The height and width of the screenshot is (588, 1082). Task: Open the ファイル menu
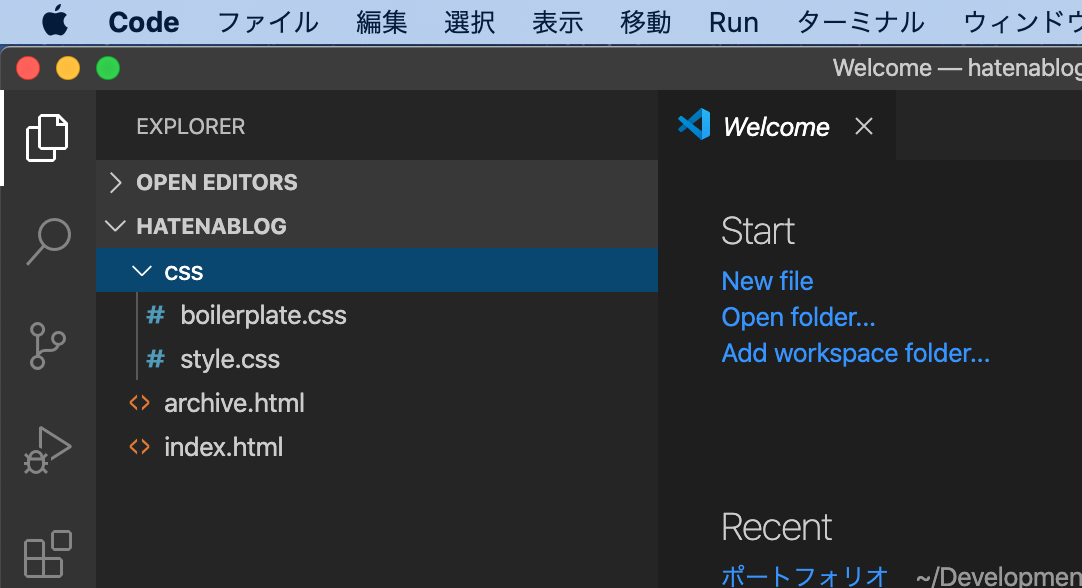click(267, 21)
